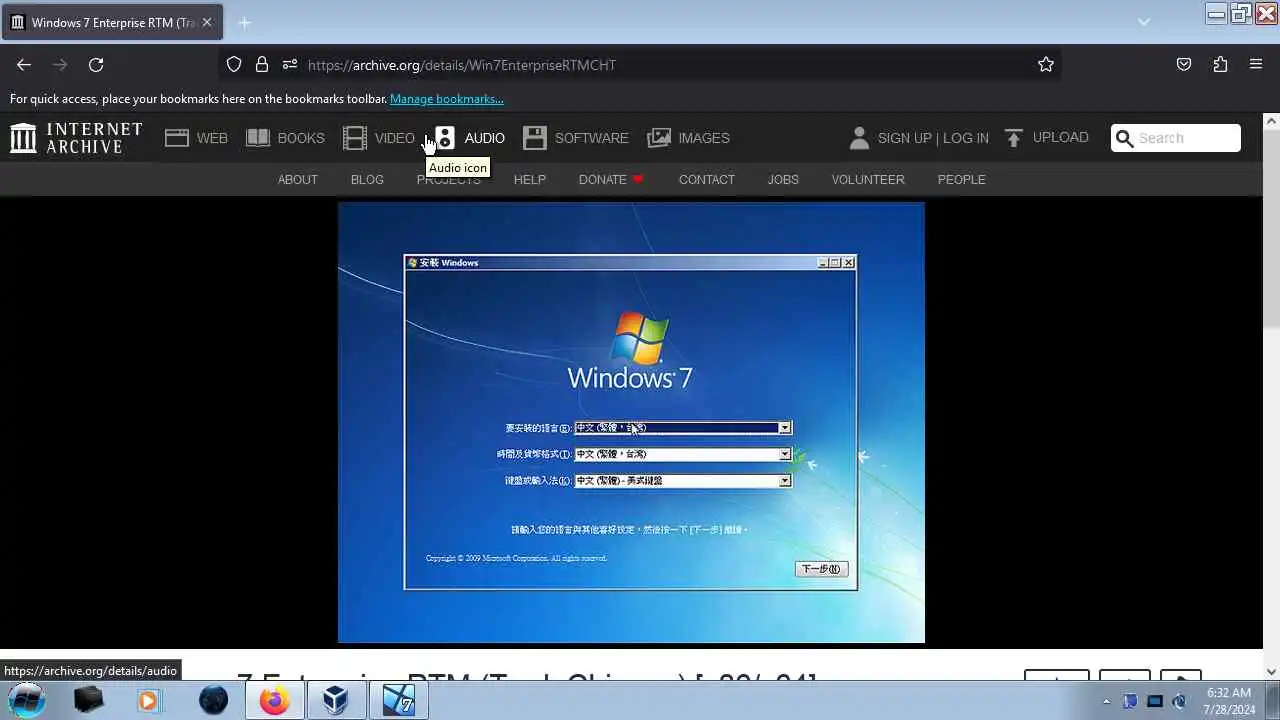Open the Web section icon
Image resolution: width=1280 pixels, height=720 pixels.
pyautogui.click(x=177, y=138)
